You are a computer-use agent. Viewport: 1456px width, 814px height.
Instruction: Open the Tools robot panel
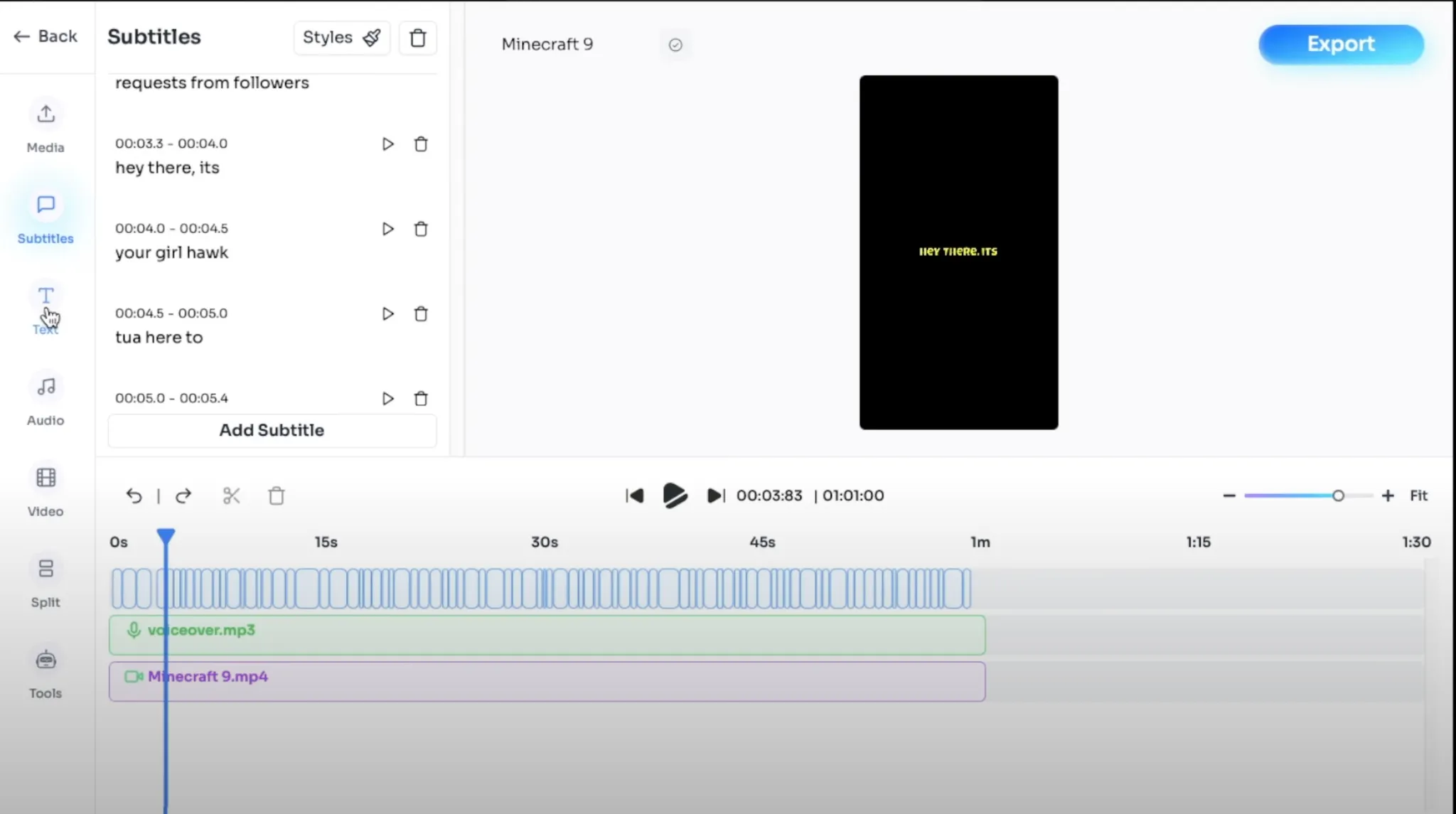click(45, 672)
